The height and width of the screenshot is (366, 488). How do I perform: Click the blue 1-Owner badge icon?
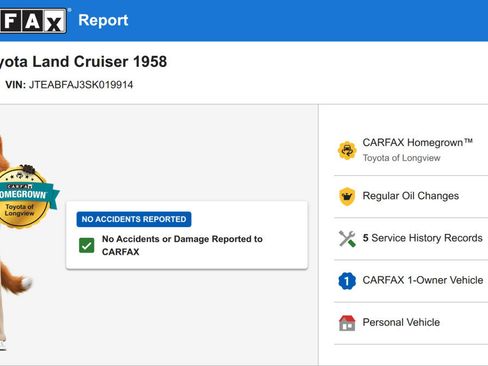347,281
